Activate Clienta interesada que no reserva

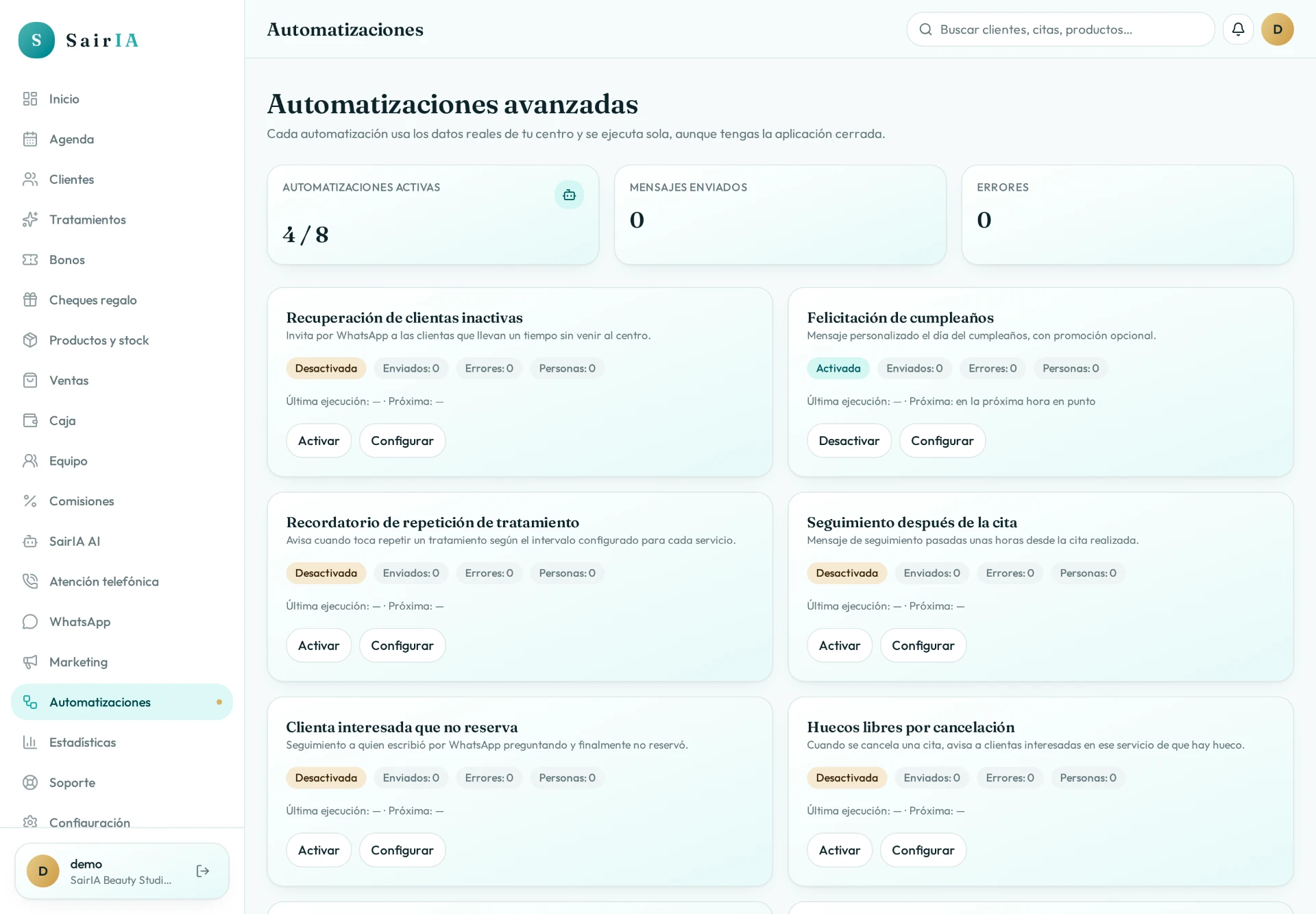click(319, 850)
